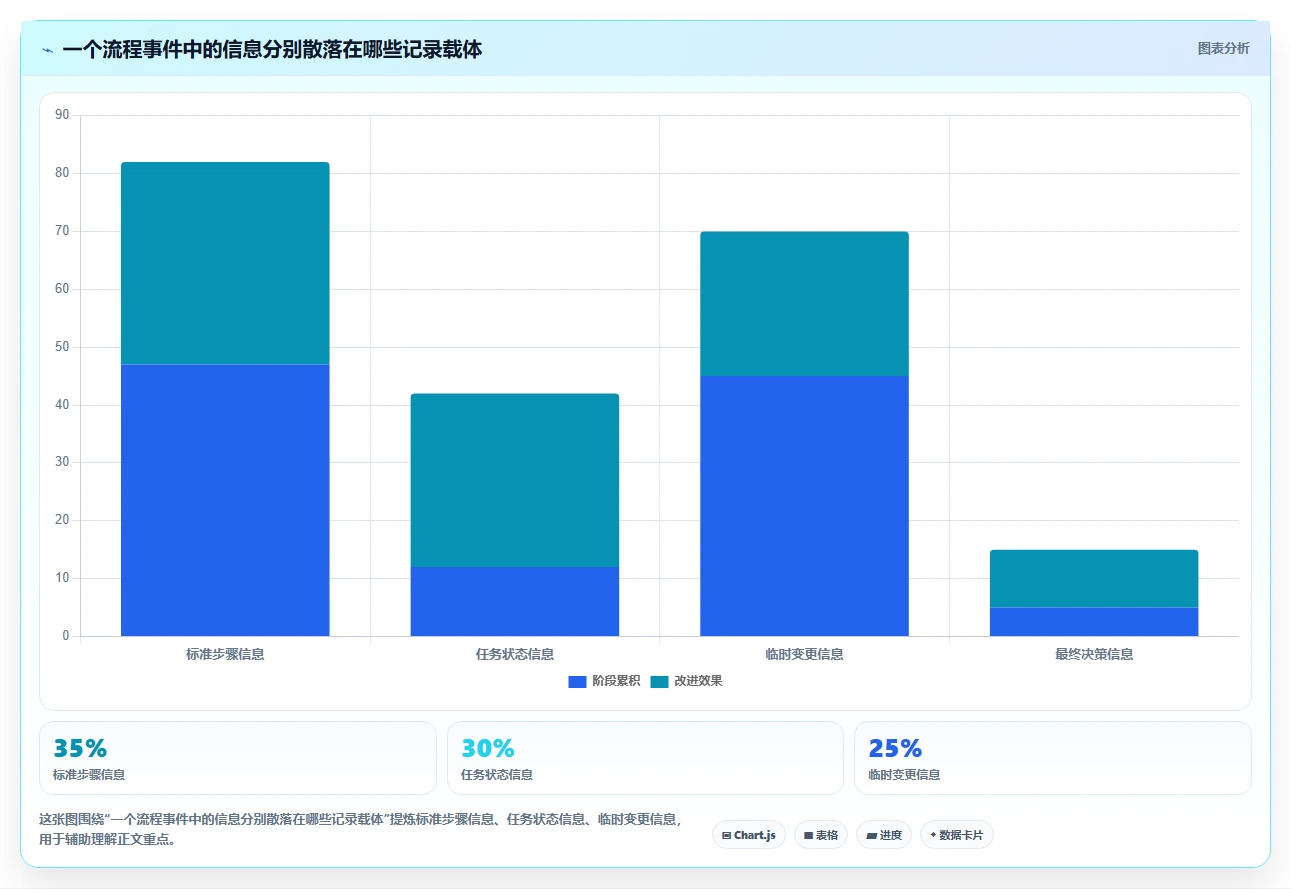Click the blue segment of the 任务状态信息 bar
1291x889 pixels.
pos(515,601)
